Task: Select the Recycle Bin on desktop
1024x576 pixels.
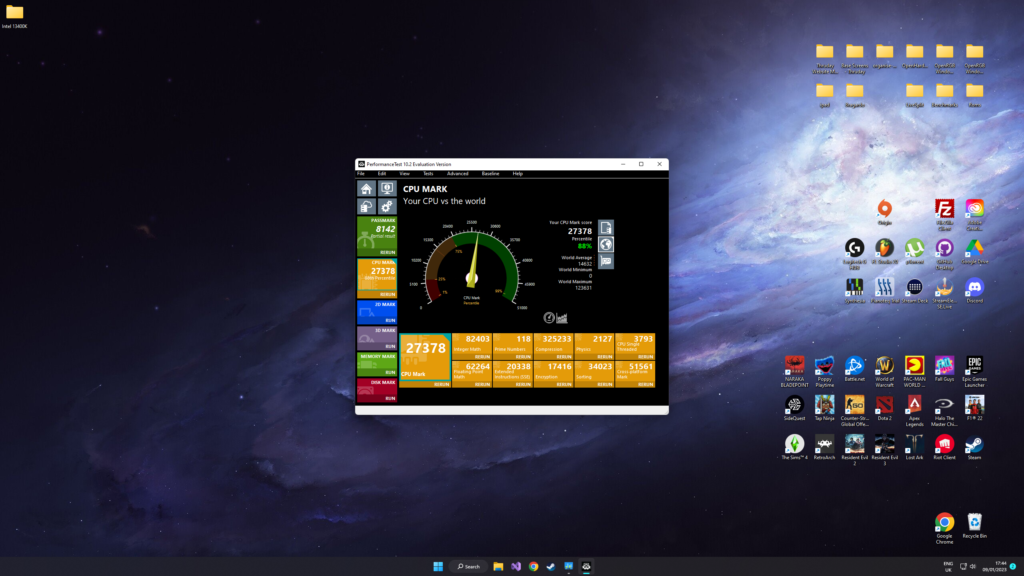Action: point(974,526)
